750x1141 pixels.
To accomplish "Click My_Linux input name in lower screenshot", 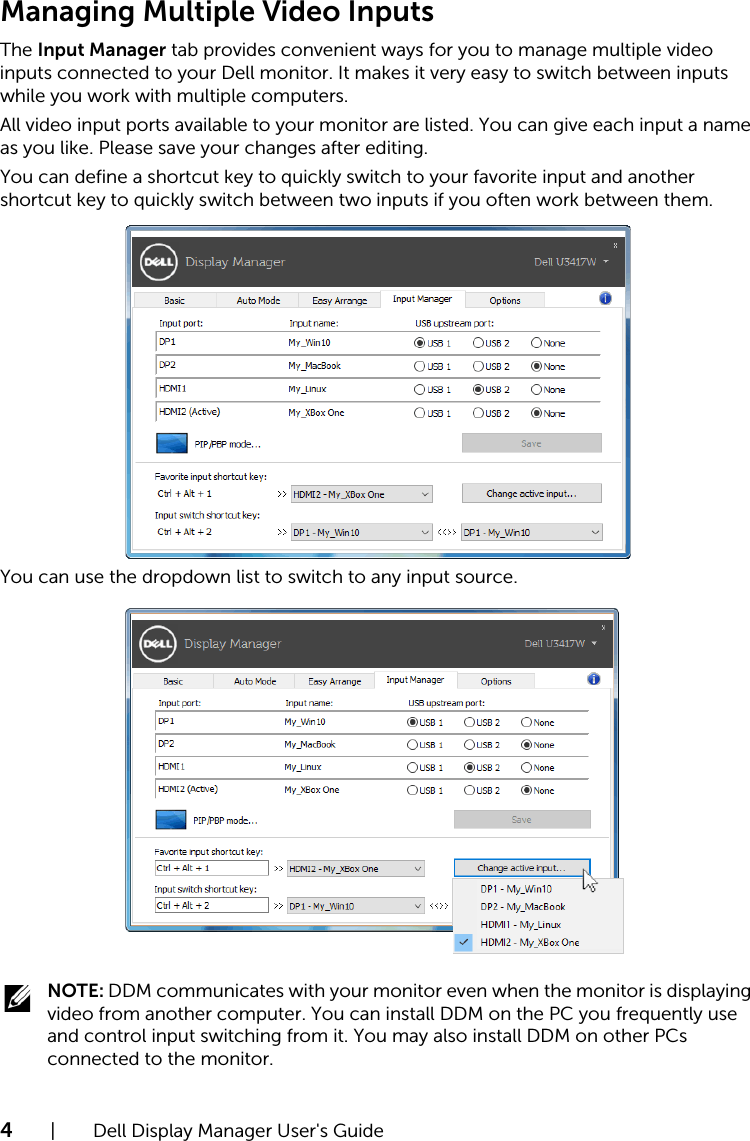I will tap(303, 767).
